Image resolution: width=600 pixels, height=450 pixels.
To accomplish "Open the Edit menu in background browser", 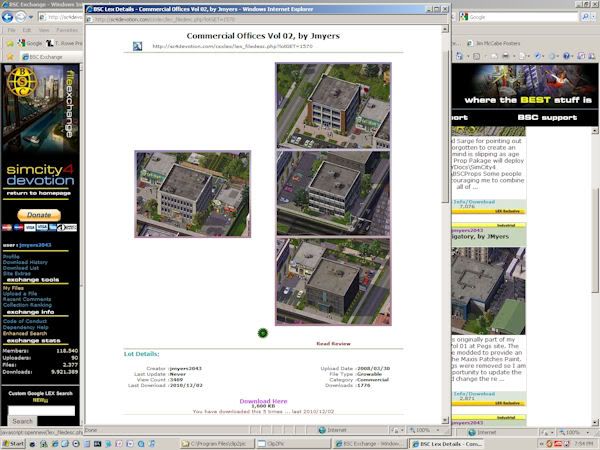I will coord(27,30).
